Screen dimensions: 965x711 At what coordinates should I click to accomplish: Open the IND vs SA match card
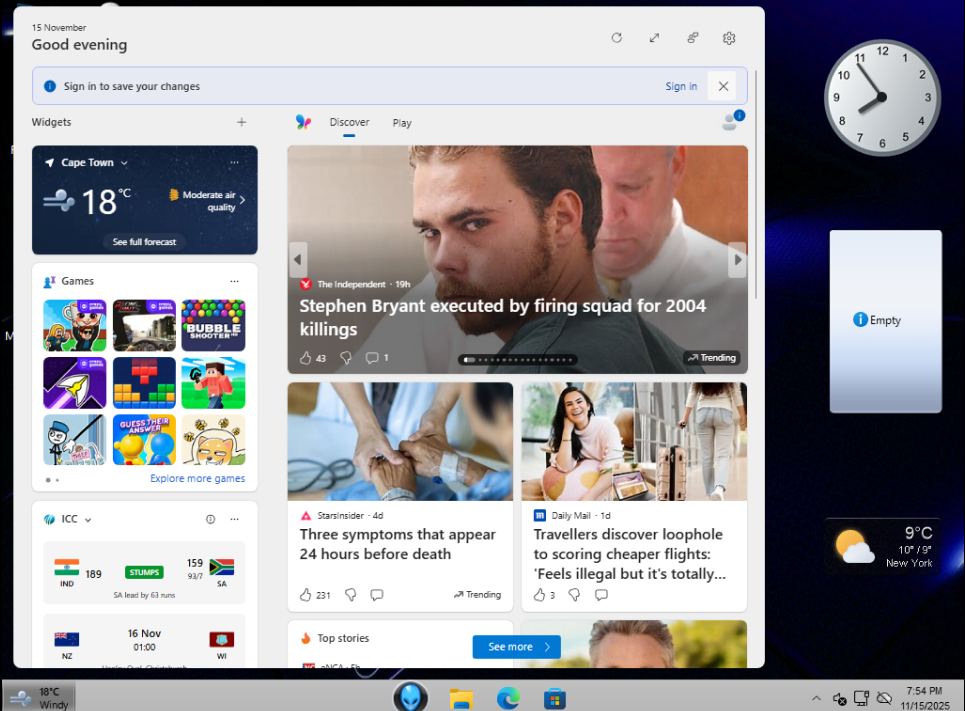point(144,573)
